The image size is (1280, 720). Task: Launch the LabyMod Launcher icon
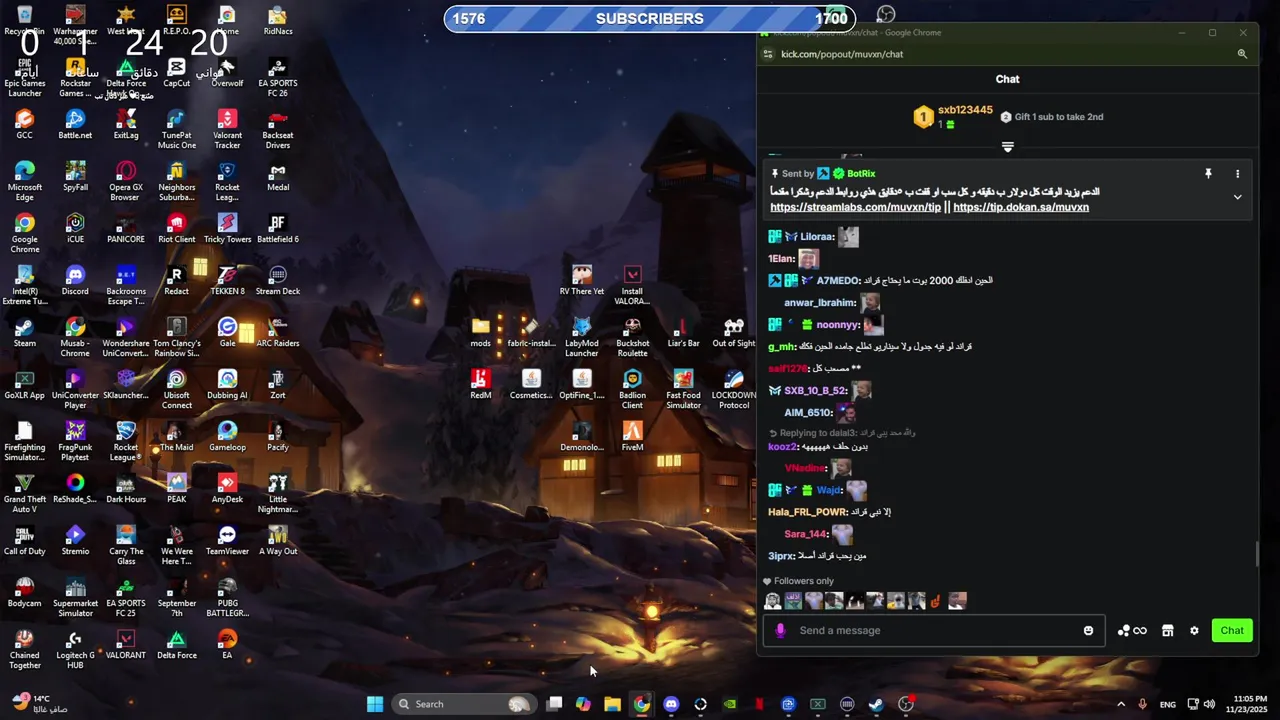tap(582, 337)
